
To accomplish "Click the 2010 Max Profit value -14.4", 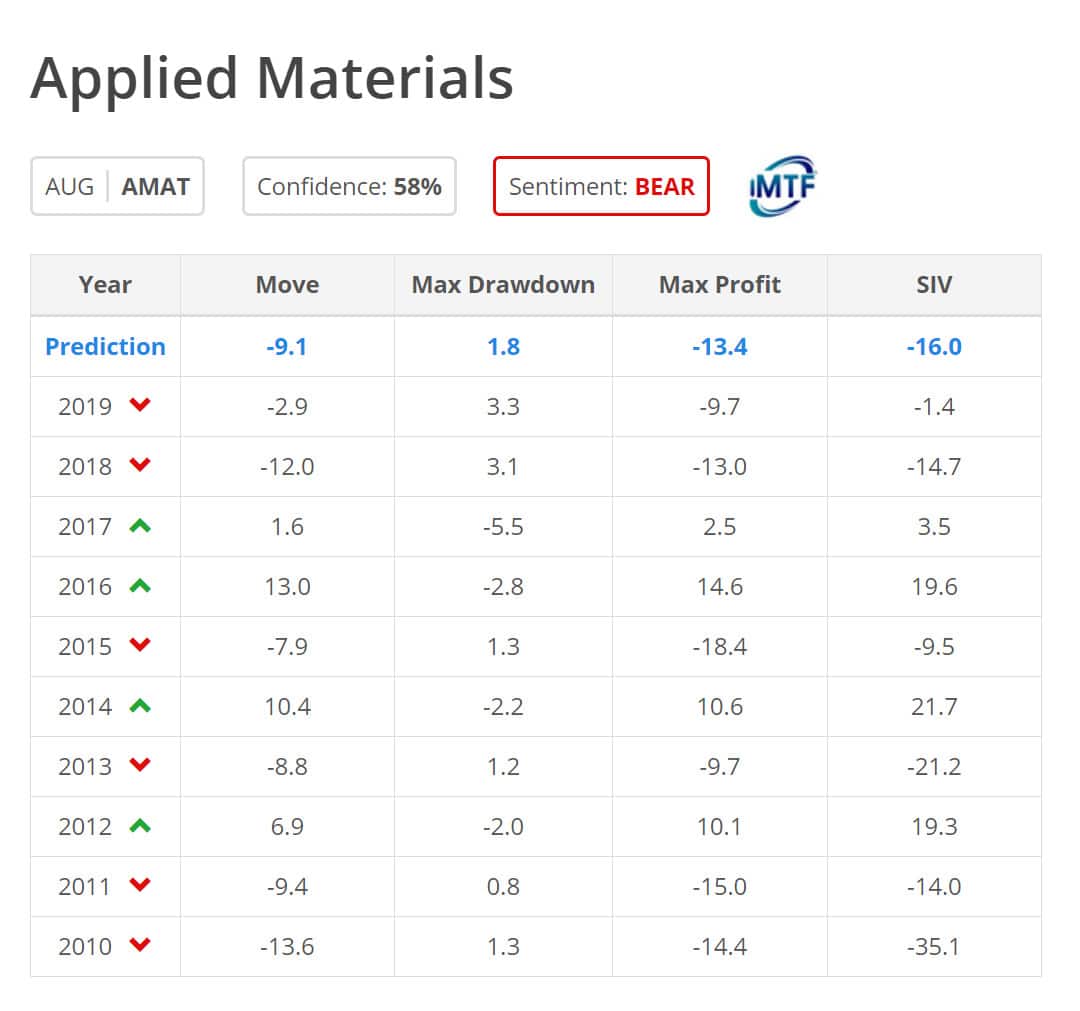I will click(720, 947).
